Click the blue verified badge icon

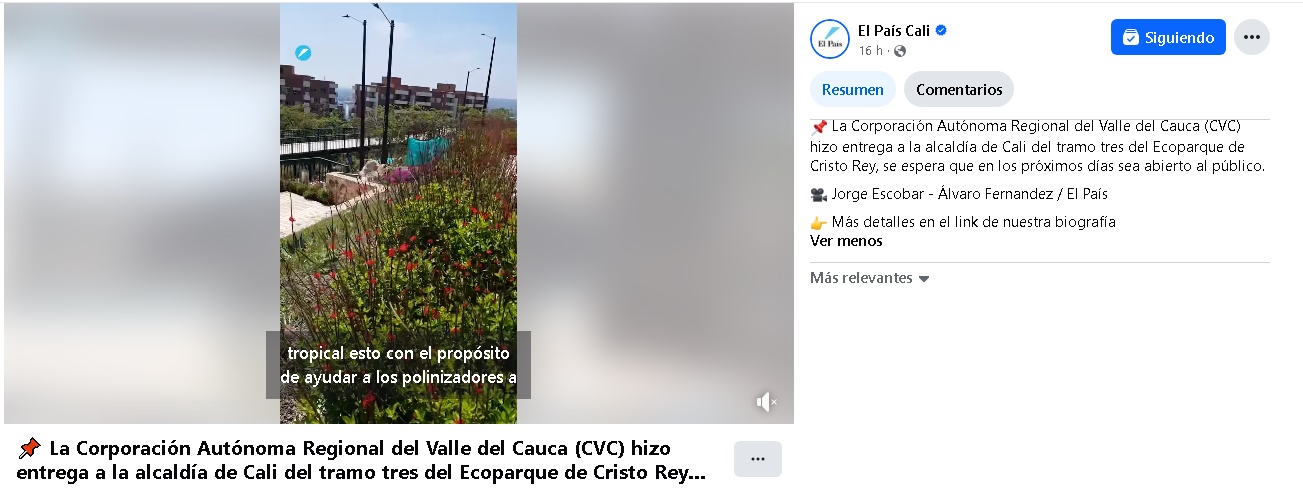coord(941,30)
